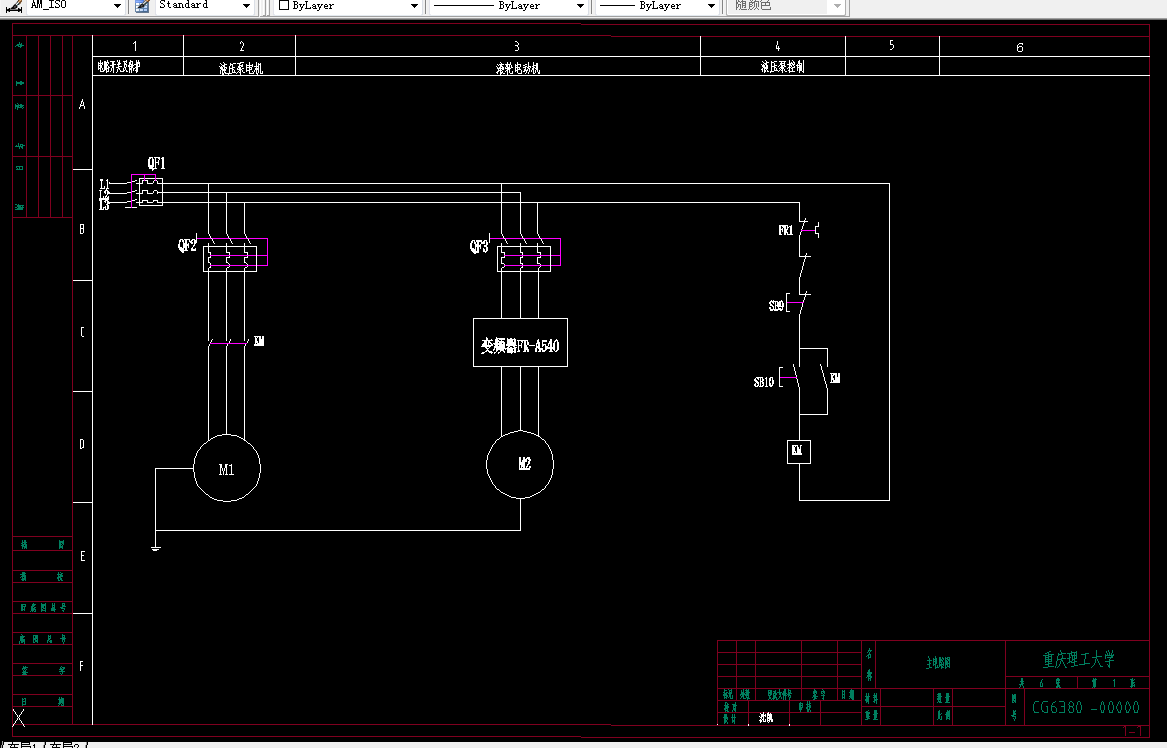Click the QF3 breaker label
The image size is (1167, 748).
click(479, 246)
